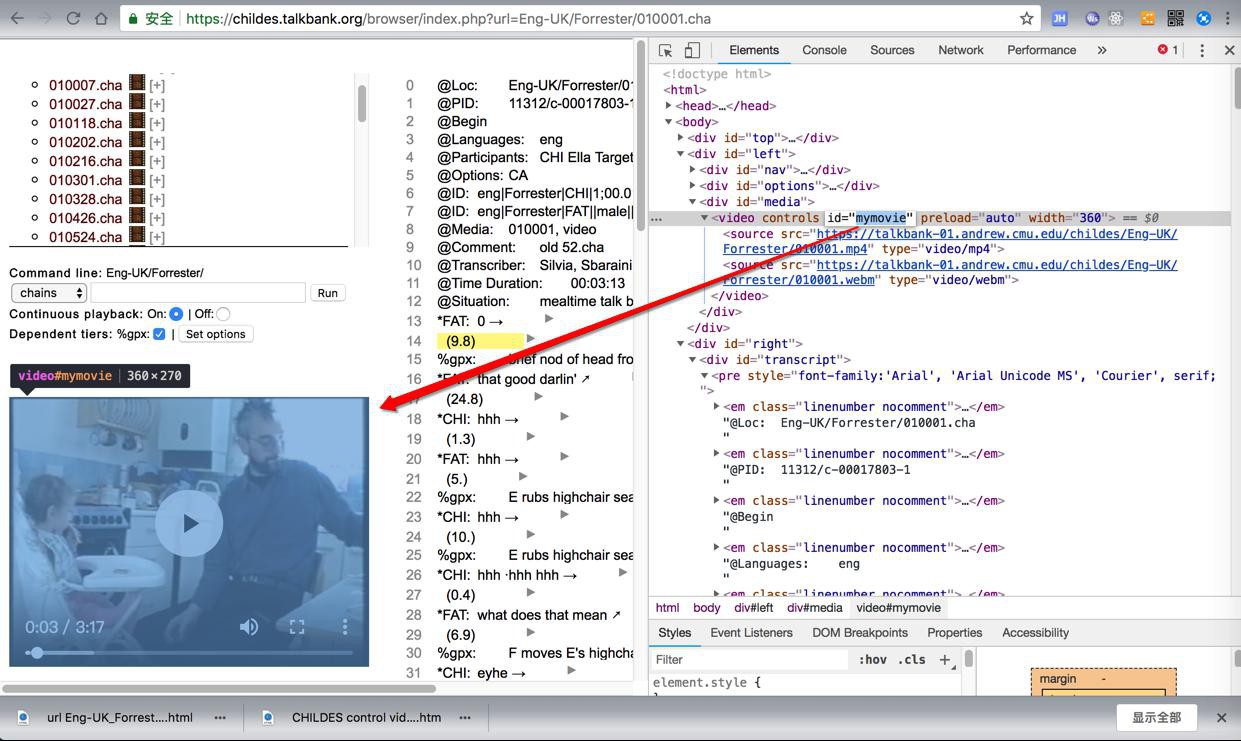Click the video progress slider bar
Viewport: 1241px width, 741px height.
[x=190, y=653]
